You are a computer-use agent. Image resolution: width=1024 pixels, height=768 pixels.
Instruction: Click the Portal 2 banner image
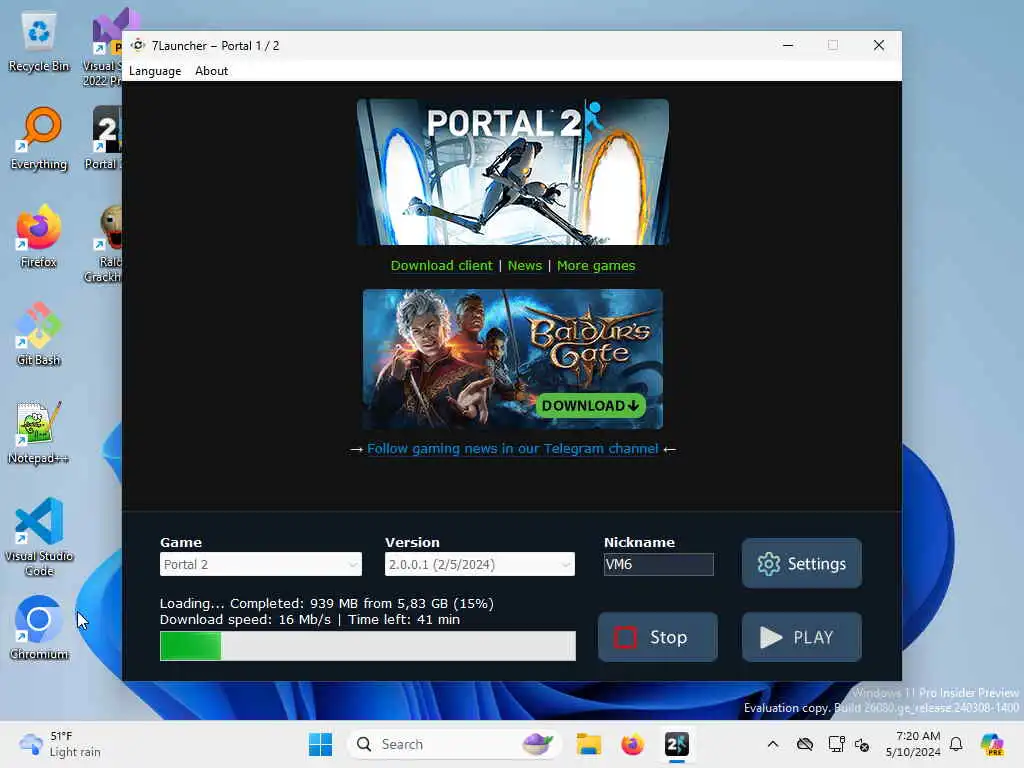pyautogui.click(x=513, y=172)
